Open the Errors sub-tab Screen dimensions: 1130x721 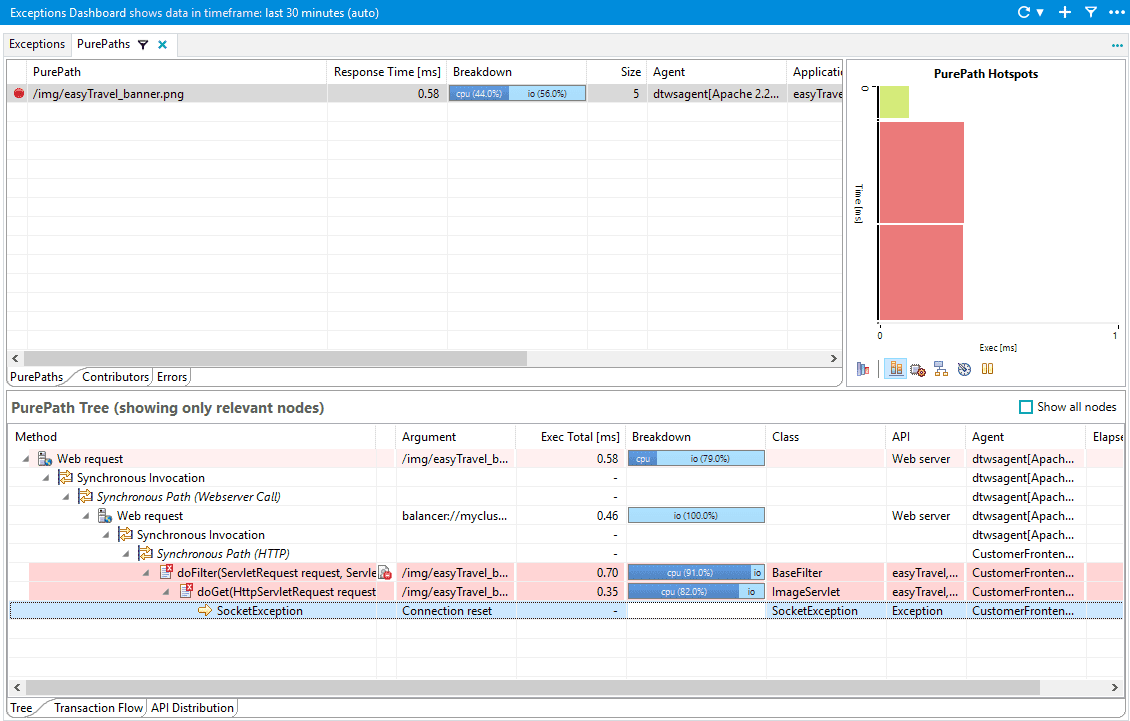click(172, 377)
